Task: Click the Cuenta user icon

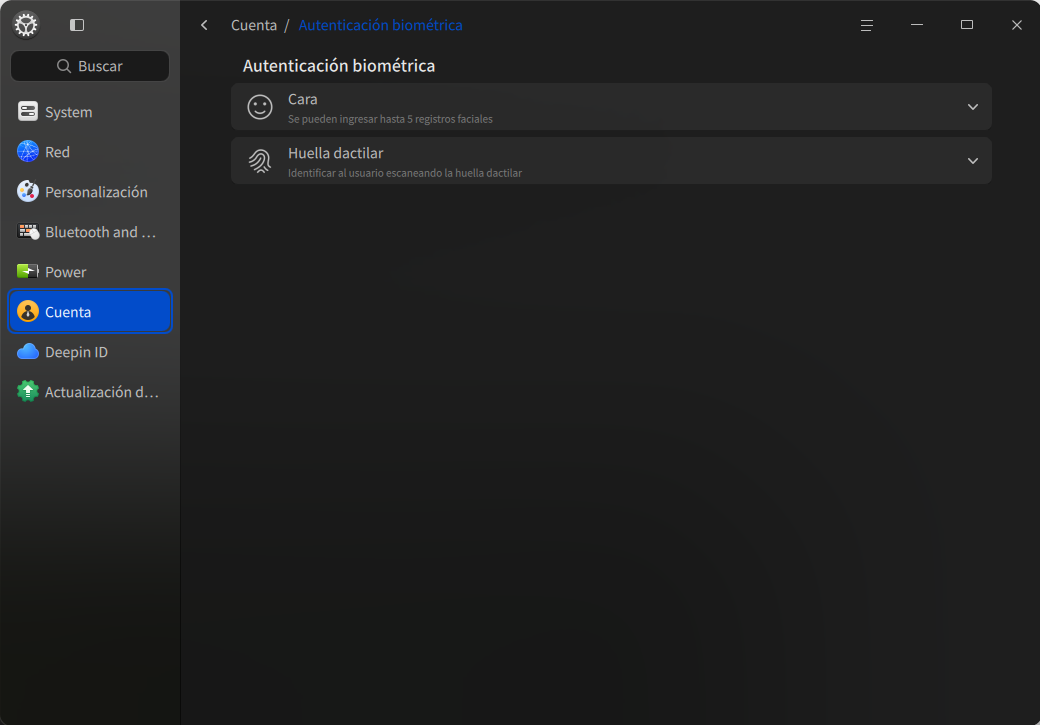Action: pyautogui.click(x=28, y=311)
